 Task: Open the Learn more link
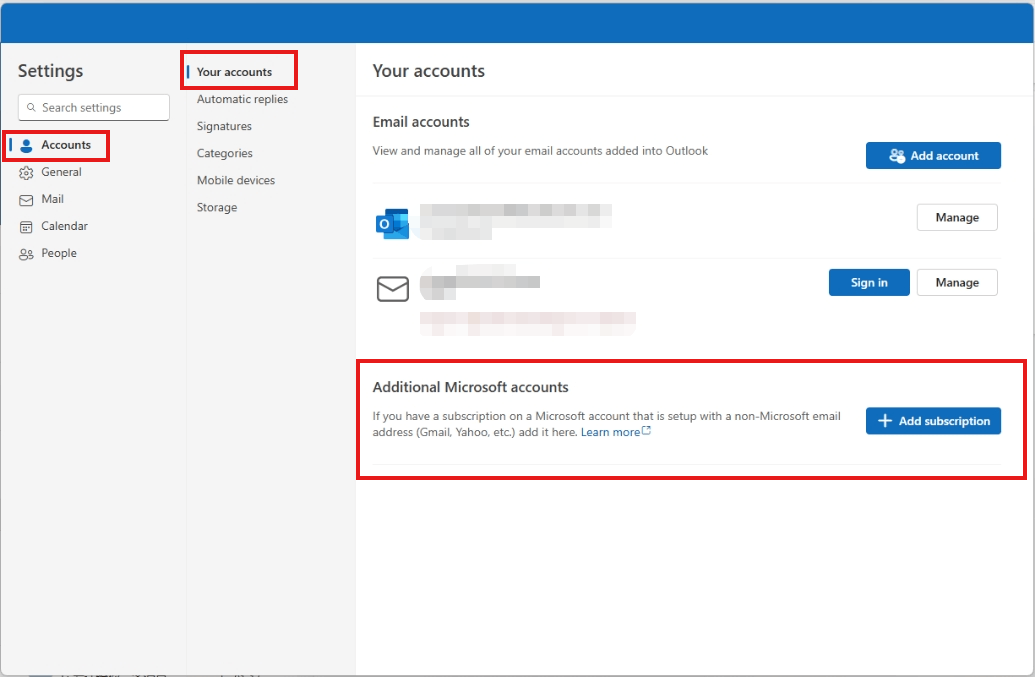[611, 431]
